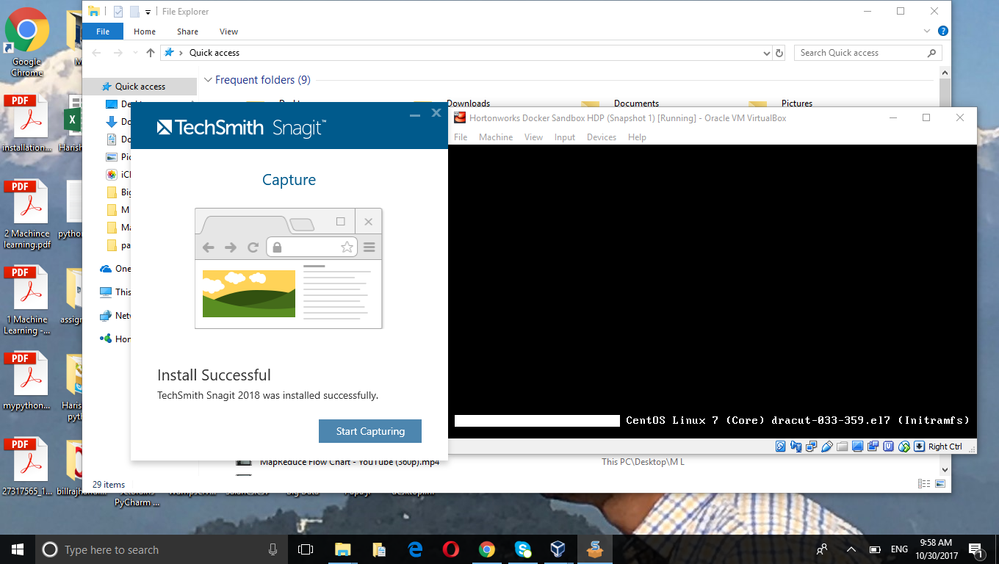Click the Cortana microphone icon
This screenshot has height=564, width=999.
[x=273, y=549]
